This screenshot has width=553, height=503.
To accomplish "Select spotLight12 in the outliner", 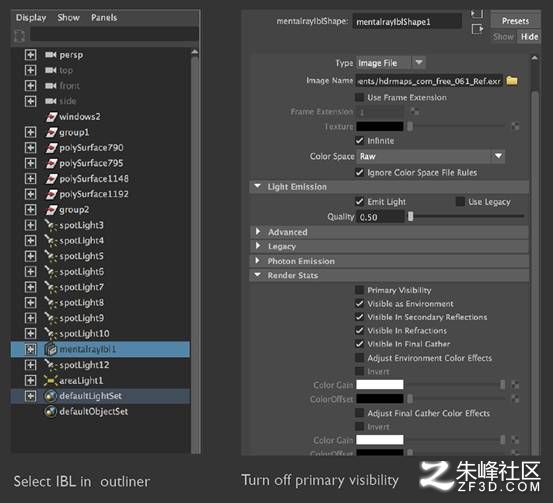I will coord(84,365).
